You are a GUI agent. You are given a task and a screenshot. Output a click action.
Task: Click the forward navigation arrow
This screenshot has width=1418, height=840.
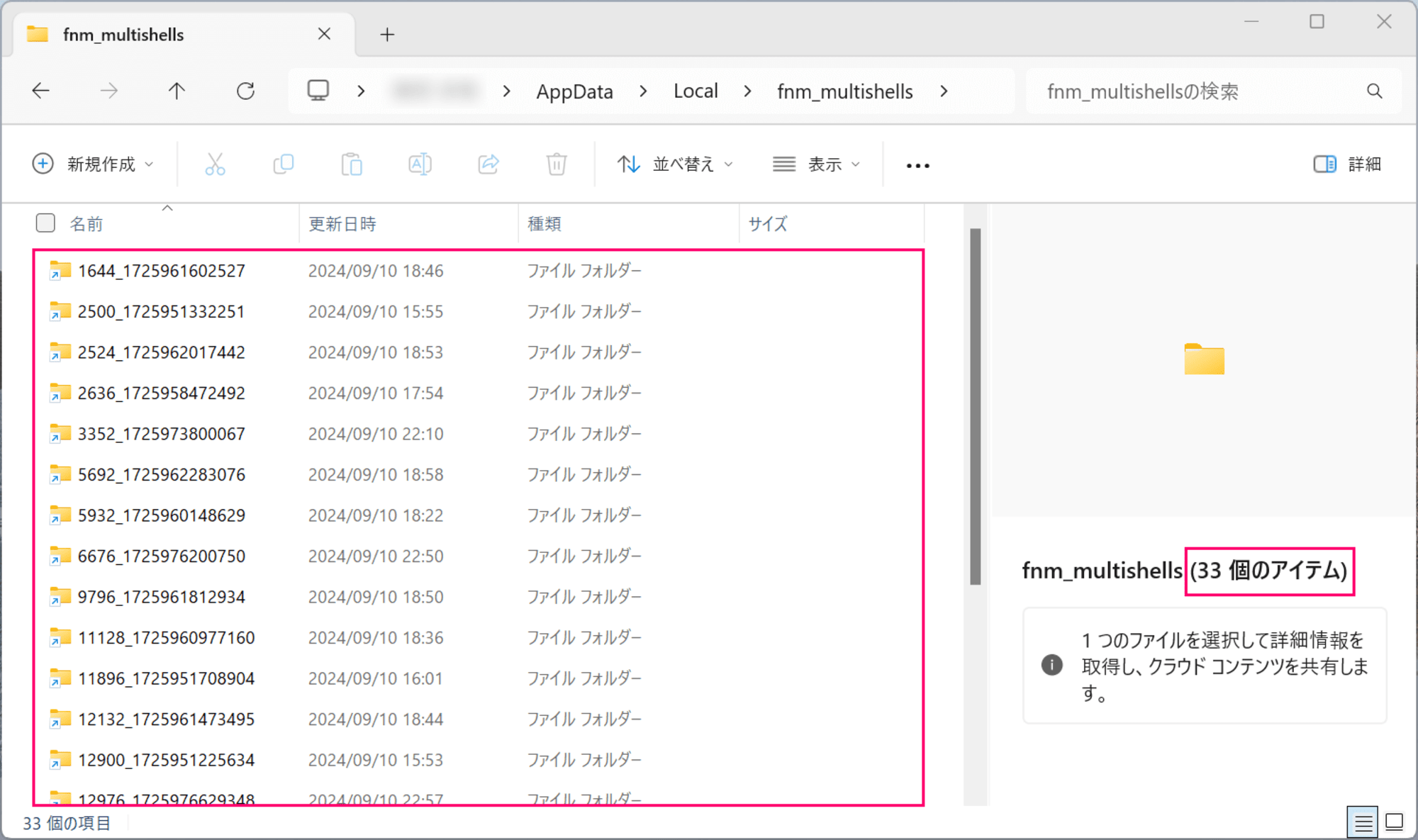coord(108,91)
